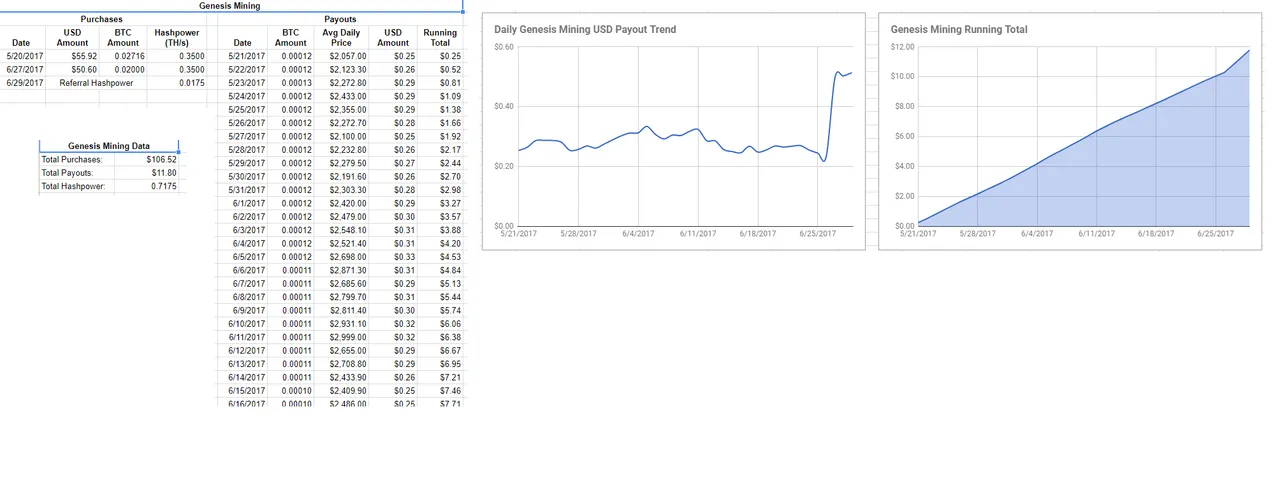Click 6/18/2017 axis label on running total chart
The width and height of the screenshot is (1280, 479).
(1156, 233)
